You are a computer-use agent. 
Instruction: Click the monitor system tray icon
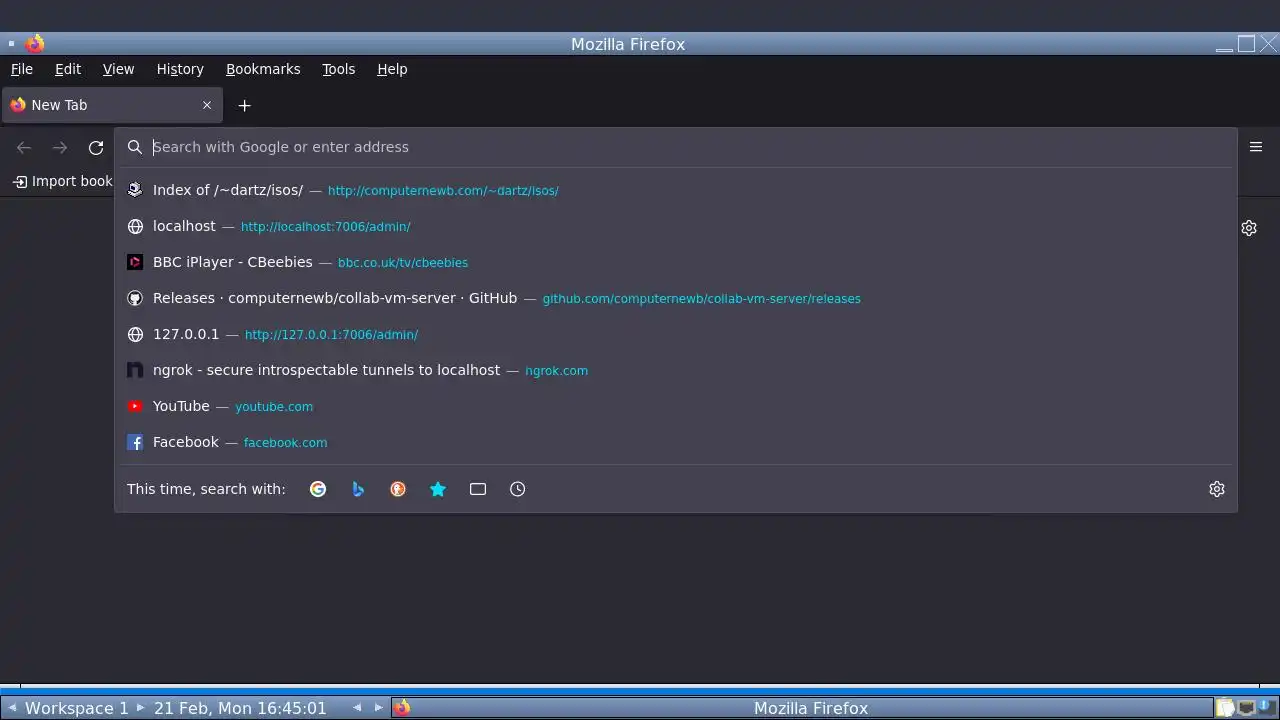(x=1246, y=708)
